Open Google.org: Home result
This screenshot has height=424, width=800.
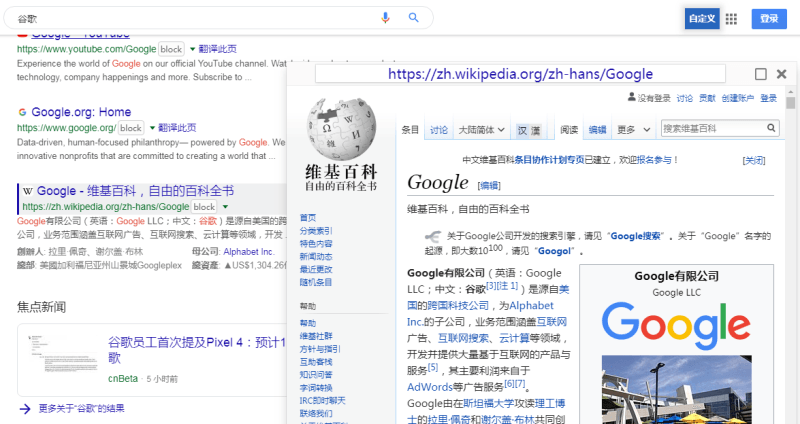[81, 112]
